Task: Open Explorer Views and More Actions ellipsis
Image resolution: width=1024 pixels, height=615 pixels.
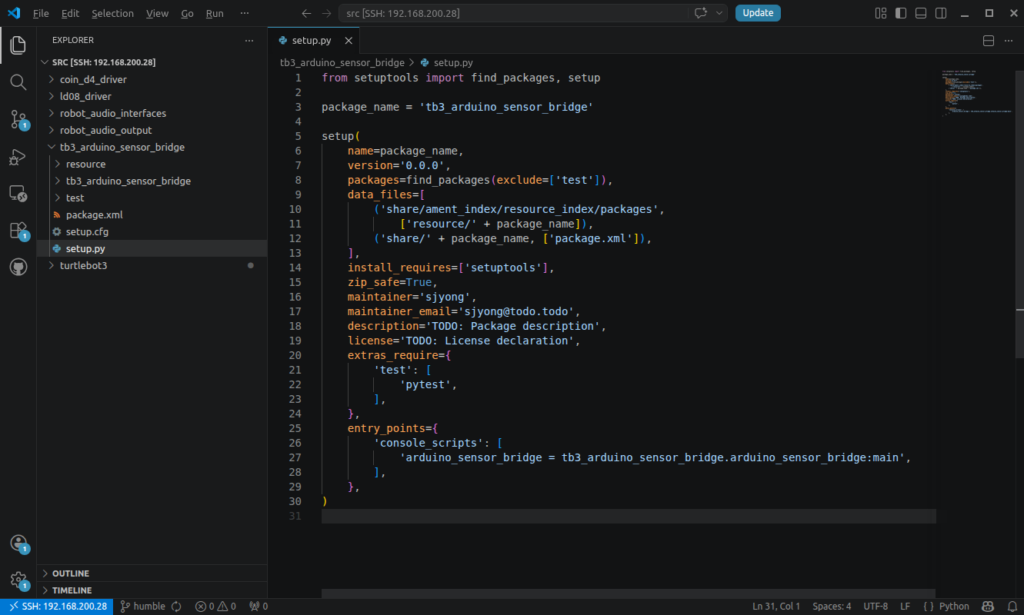Action: tap(249, 40)
